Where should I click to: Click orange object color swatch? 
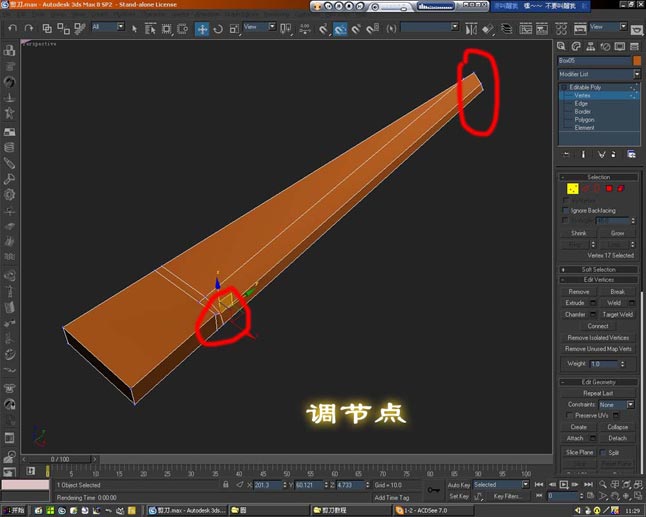click(637, 61)
